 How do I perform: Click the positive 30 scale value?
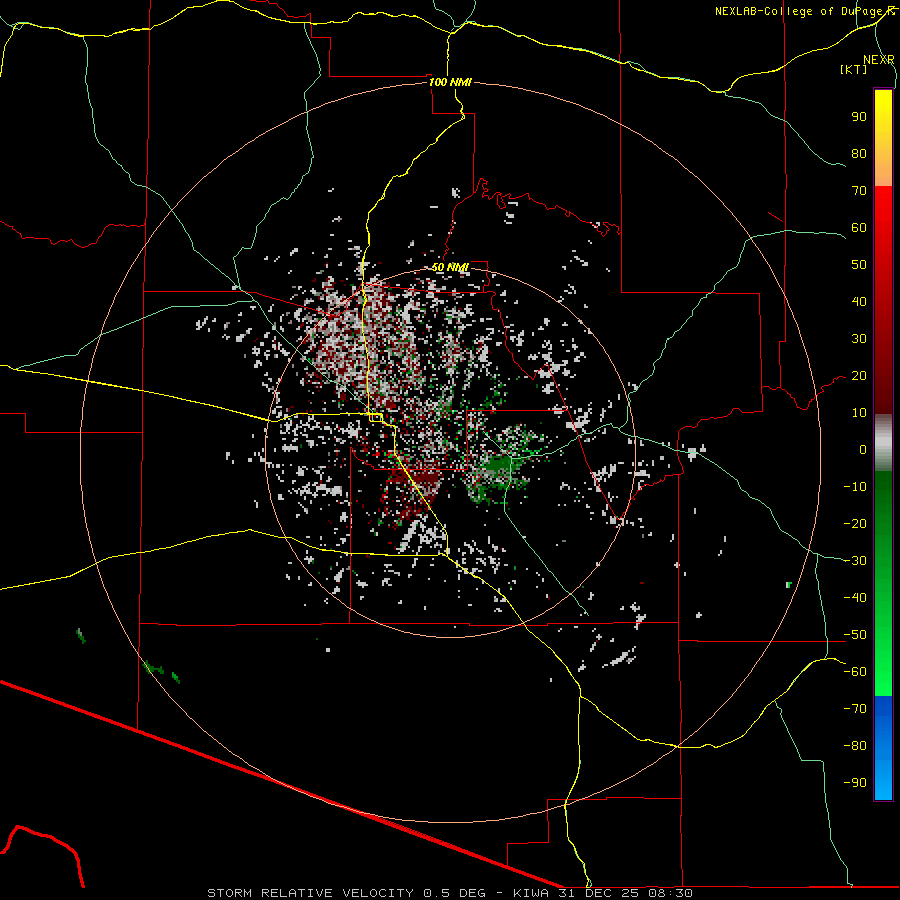click(x=859, y=339)
